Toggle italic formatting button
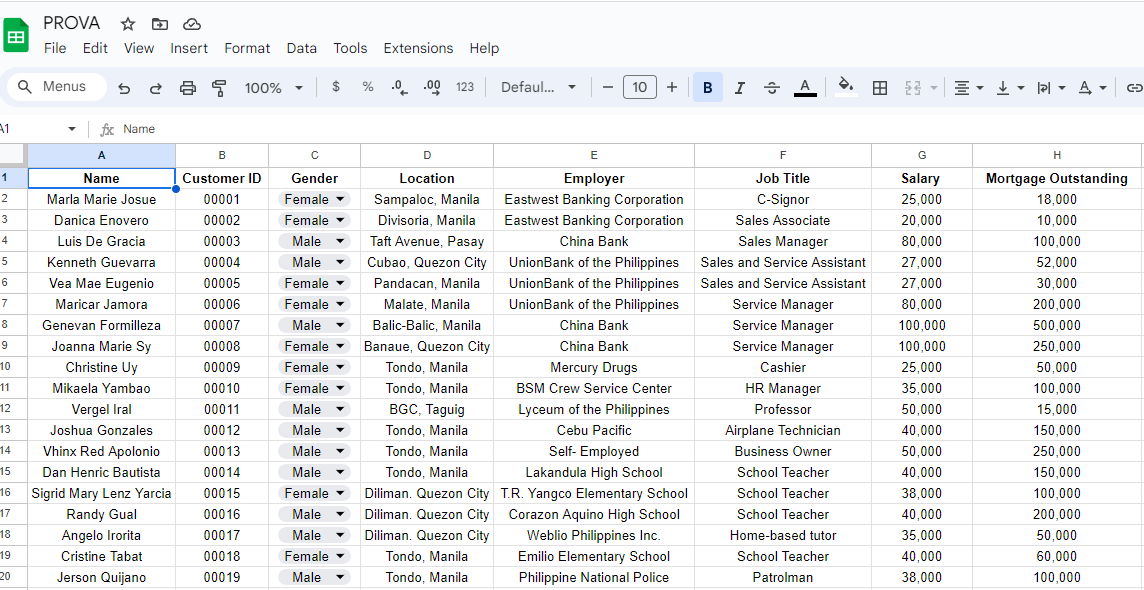Image resolution: width=1144 pixels, height=590 pixels. coord(739,88)
